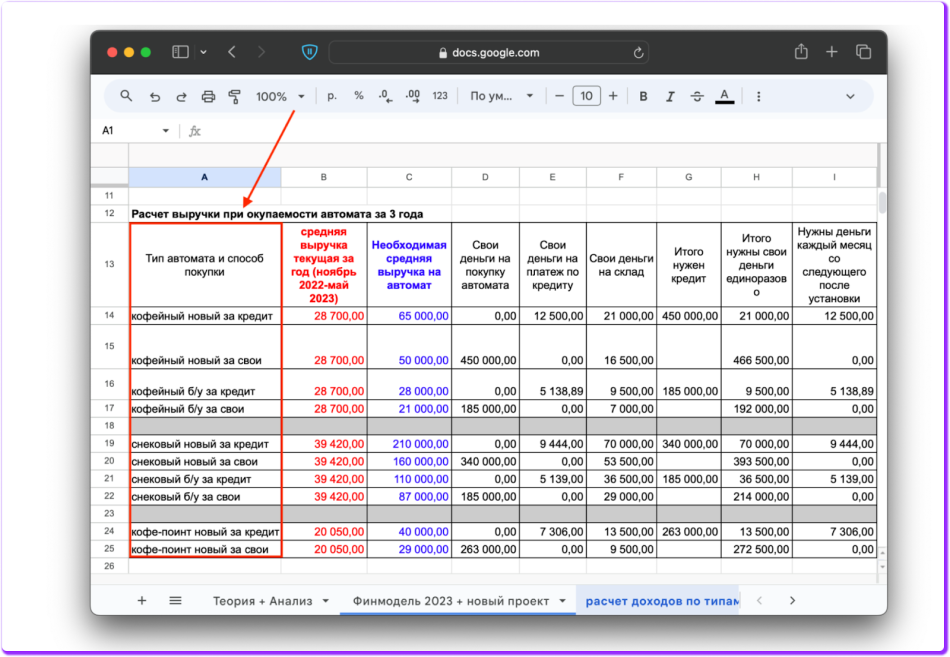The width and height of the screenshot is (950, 657).
Task: Click the font size input field
Action: pyautogui.click(x=586, y=97)
